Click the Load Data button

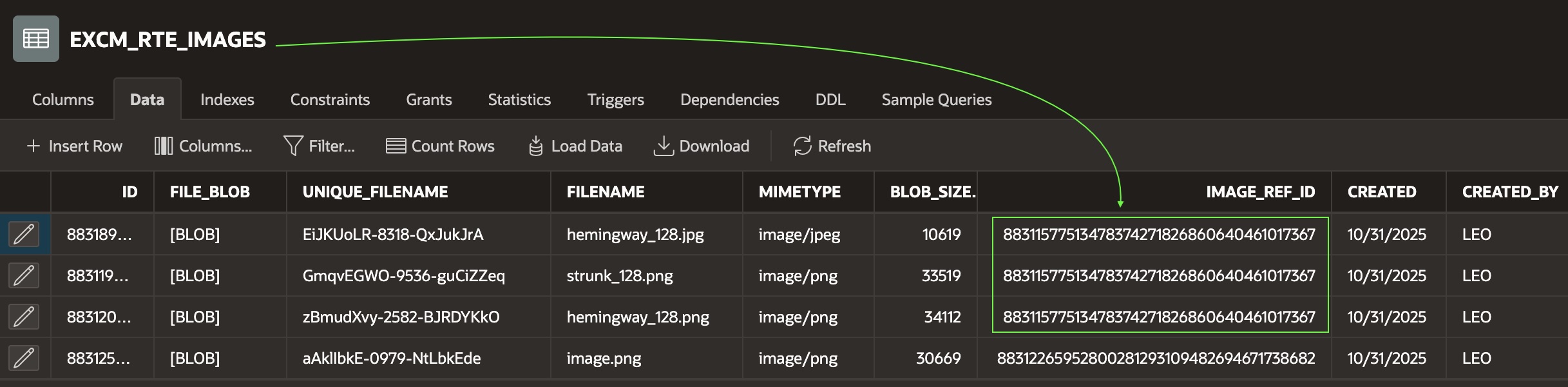point(575,146)
